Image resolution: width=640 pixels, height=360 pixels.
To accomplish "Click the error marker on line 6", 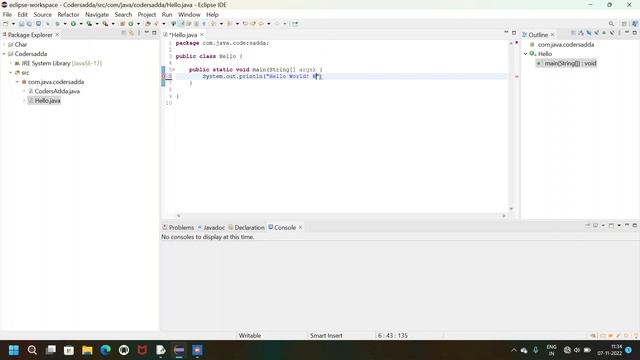I will (164, 76).
